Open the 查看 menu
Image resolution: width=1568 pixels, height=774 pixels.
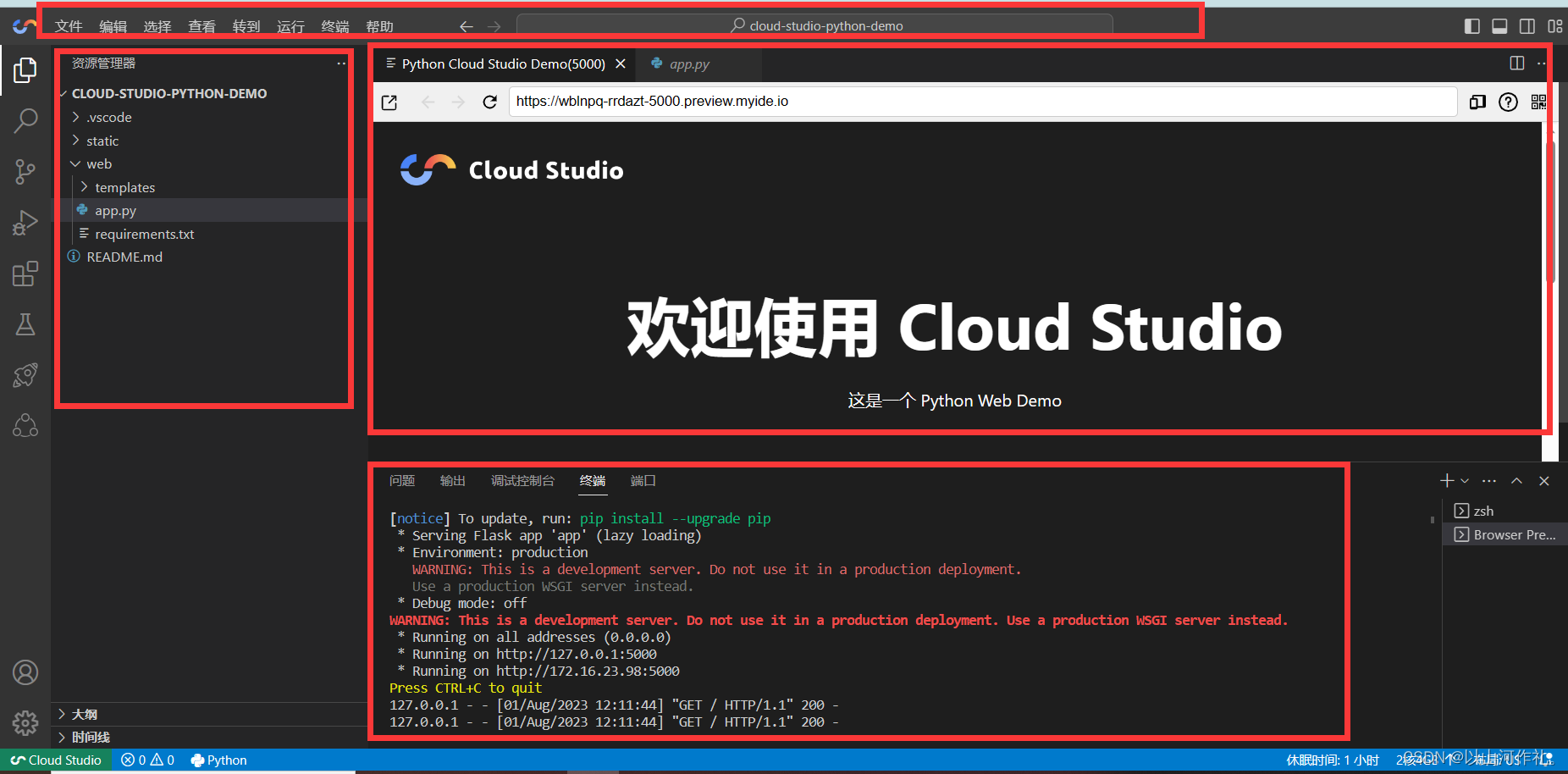(x=202, y=26)
